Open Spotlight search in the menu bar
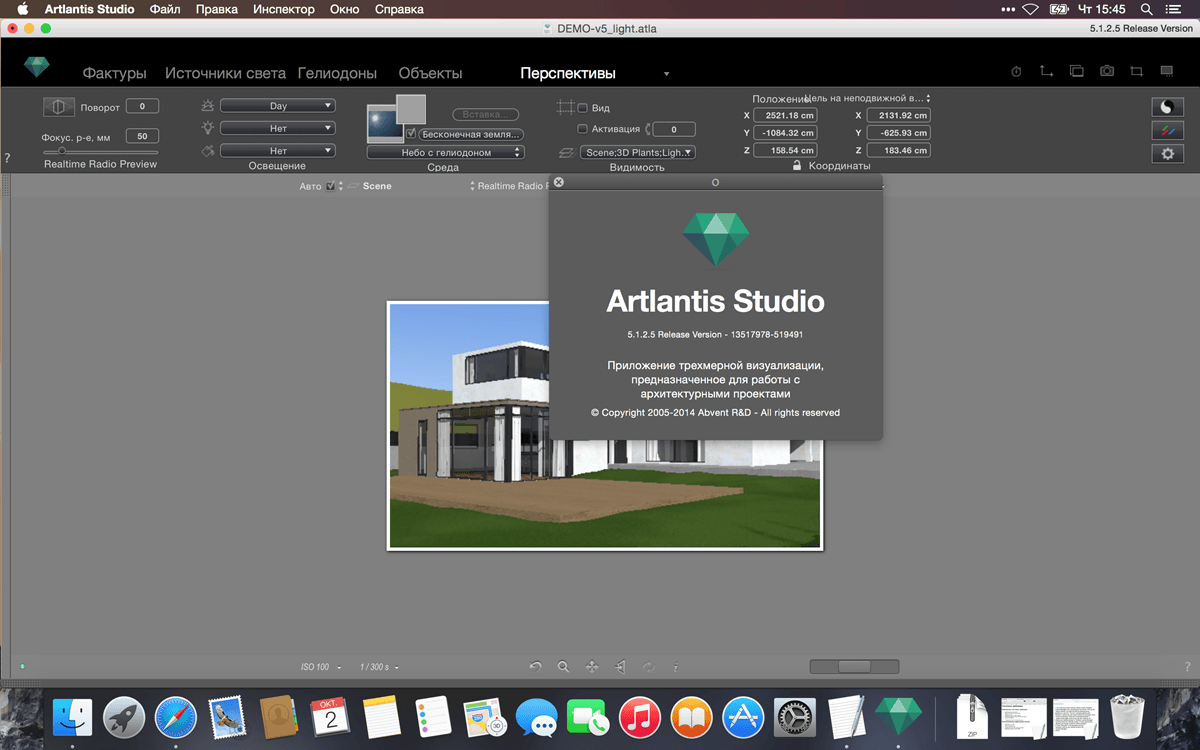Screen dimensions: 1200x750 point(1146,9)
